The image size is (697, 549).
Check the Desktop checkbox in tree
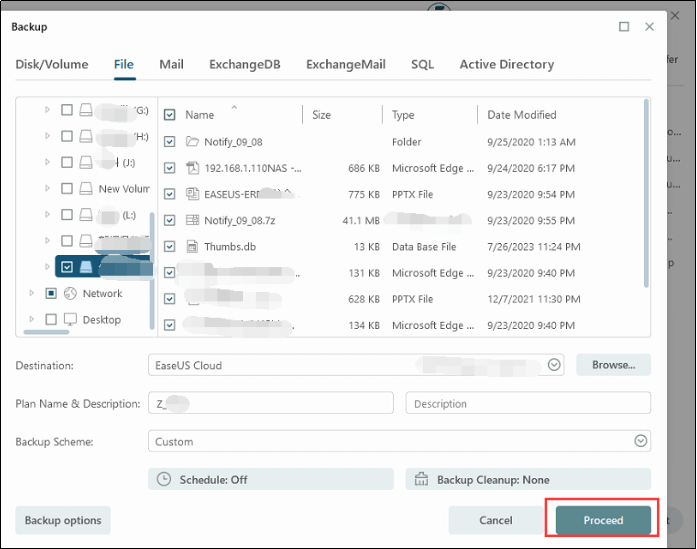(51, 320)
